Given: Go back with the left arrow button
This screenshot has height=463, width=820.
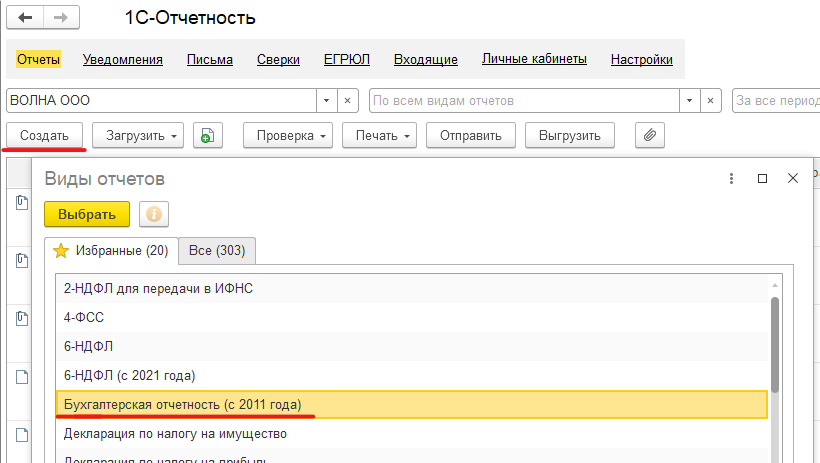Looking at the screenshot, I should [x=25, y=17].
